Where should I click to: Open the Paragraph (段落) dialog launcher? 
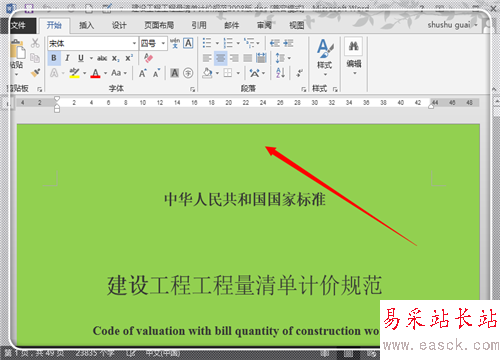[x=304, y=89]
